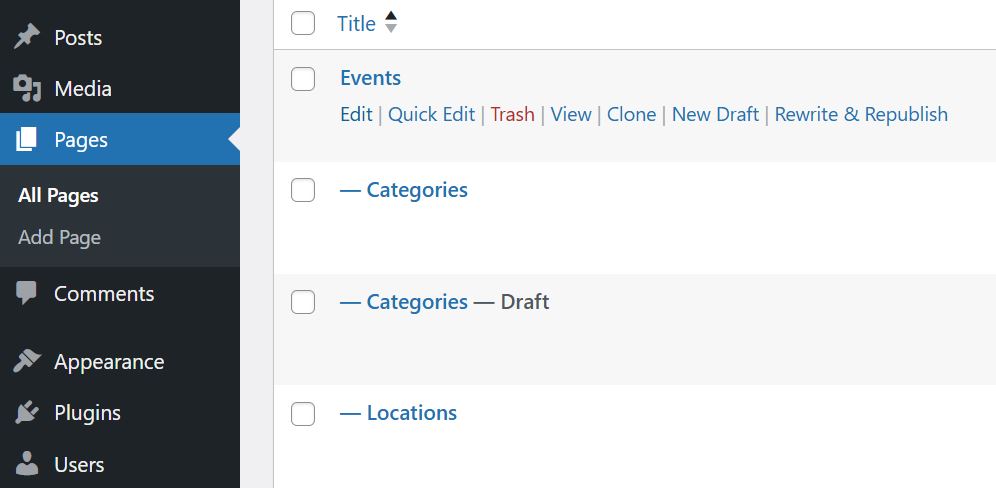Viewport: 996px width, 488px height.
Task: Click Rewrite & Republish for Events
Action: [861, 114]
